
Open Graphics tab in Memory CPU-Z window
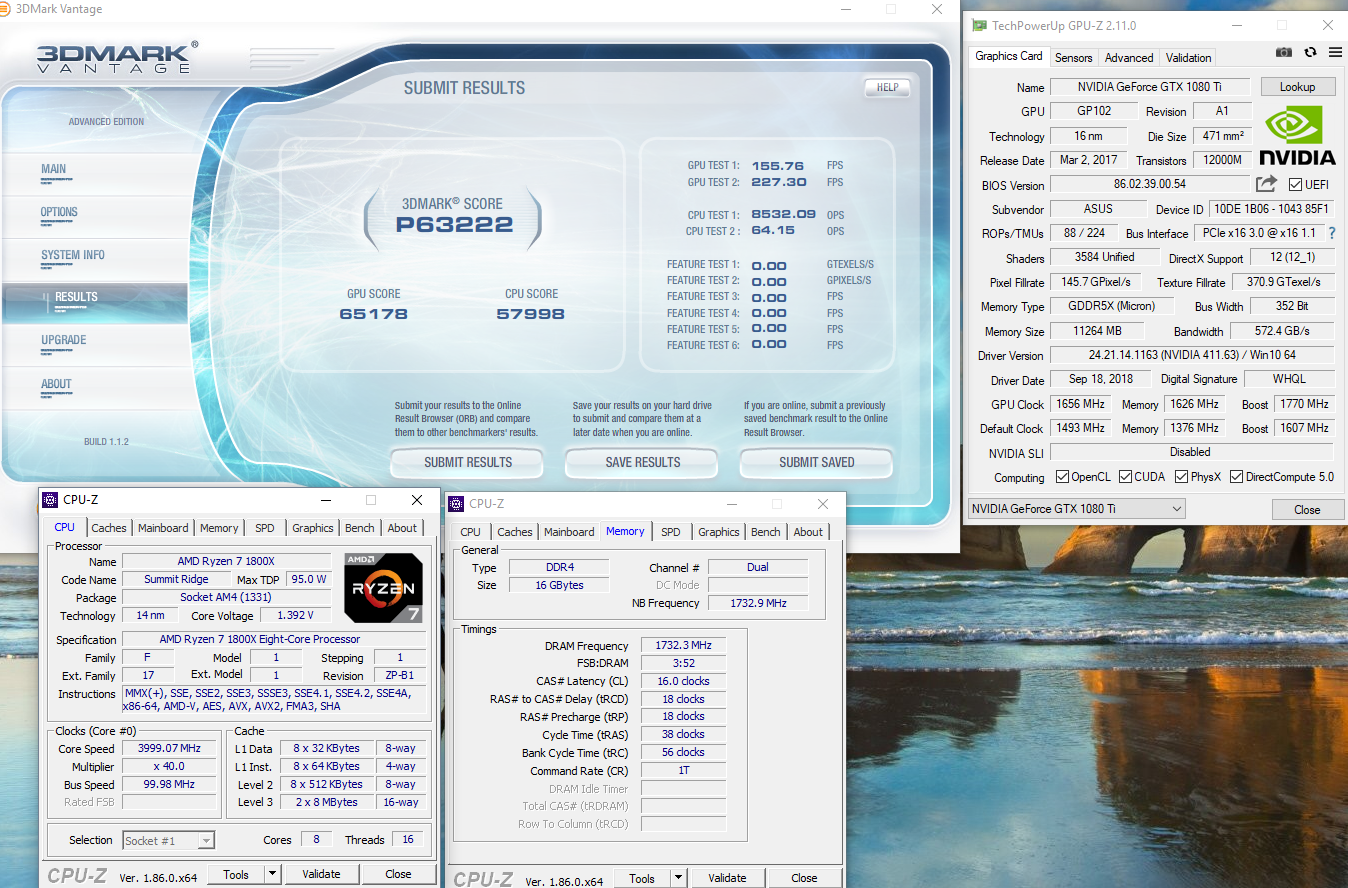tap(719, 532)
